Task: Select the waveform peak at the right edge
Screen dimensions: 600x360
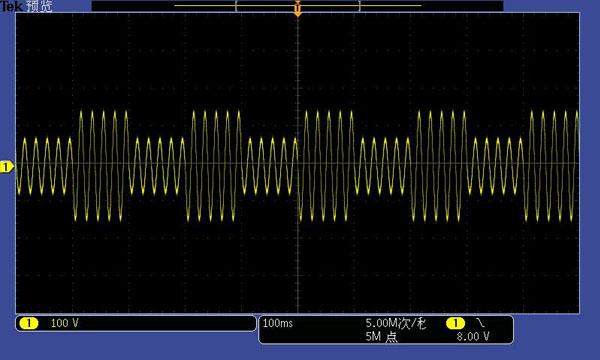Action: coord(577,114)
